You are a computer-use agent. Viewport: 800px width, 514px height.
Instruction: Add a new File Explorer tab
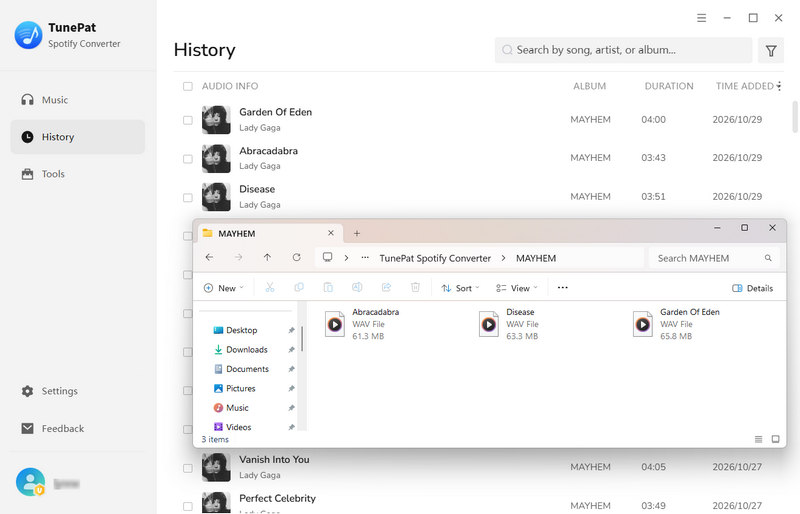pos(357,233)
